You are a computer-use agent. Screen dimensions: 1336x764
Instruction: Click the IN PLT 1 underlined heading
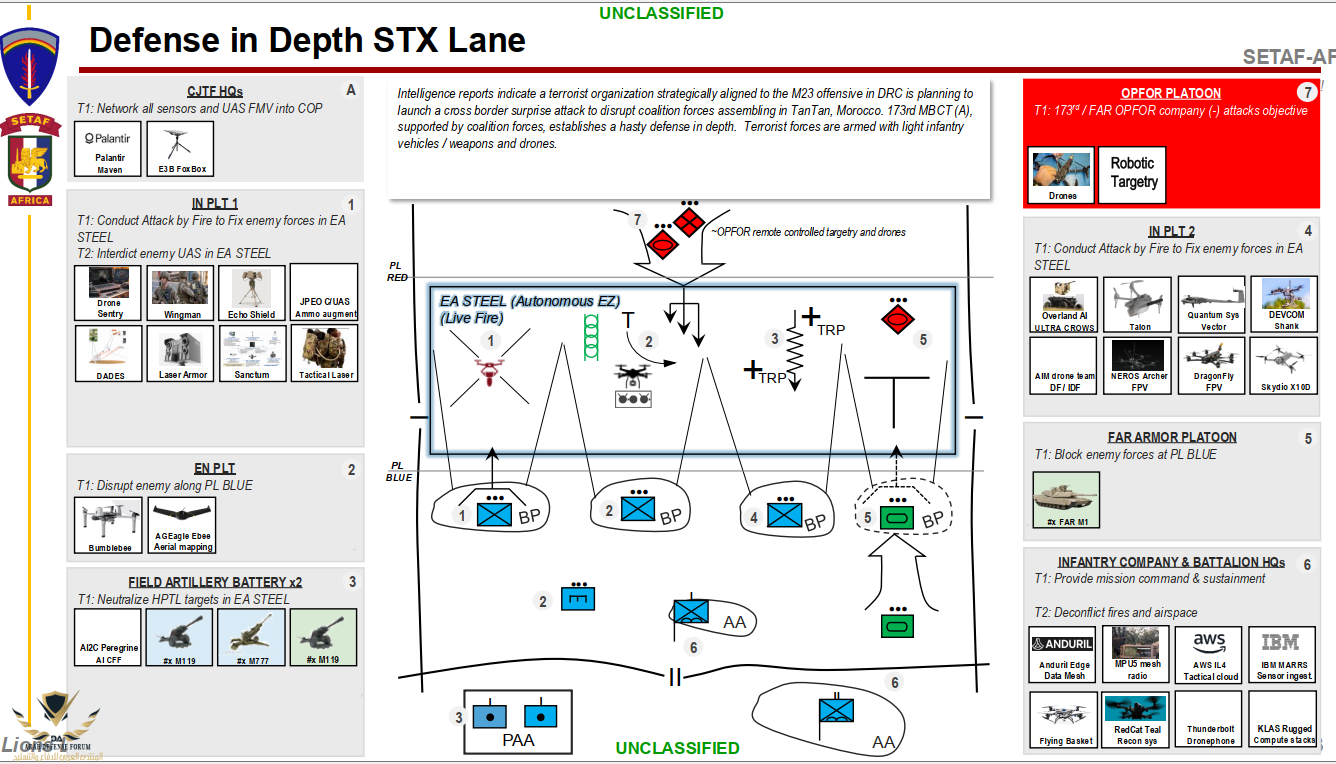214,204
